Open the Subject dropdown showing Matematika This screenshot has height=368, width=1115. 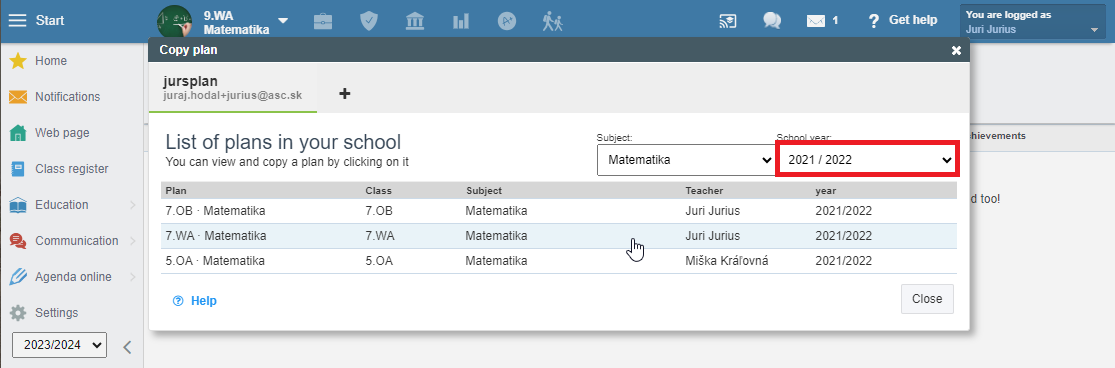[685, 160]
